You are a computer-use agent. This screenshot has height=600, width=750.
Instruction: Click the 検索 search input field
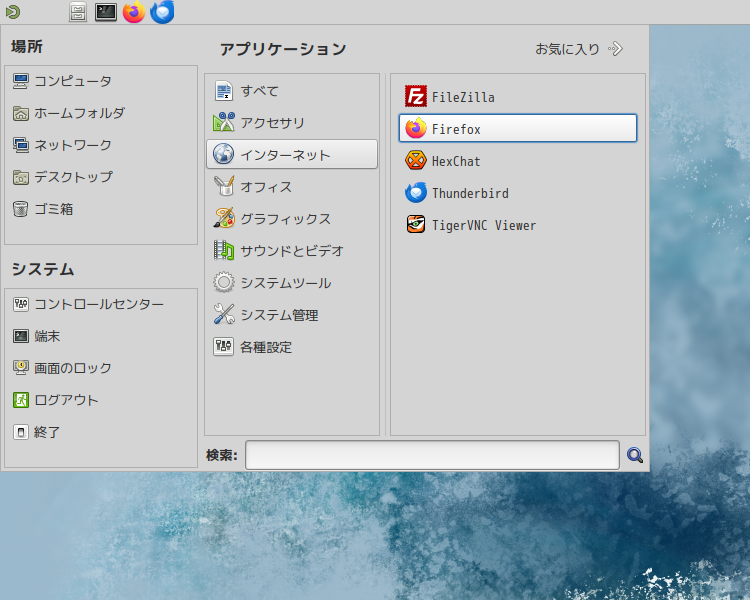point(432,455)
